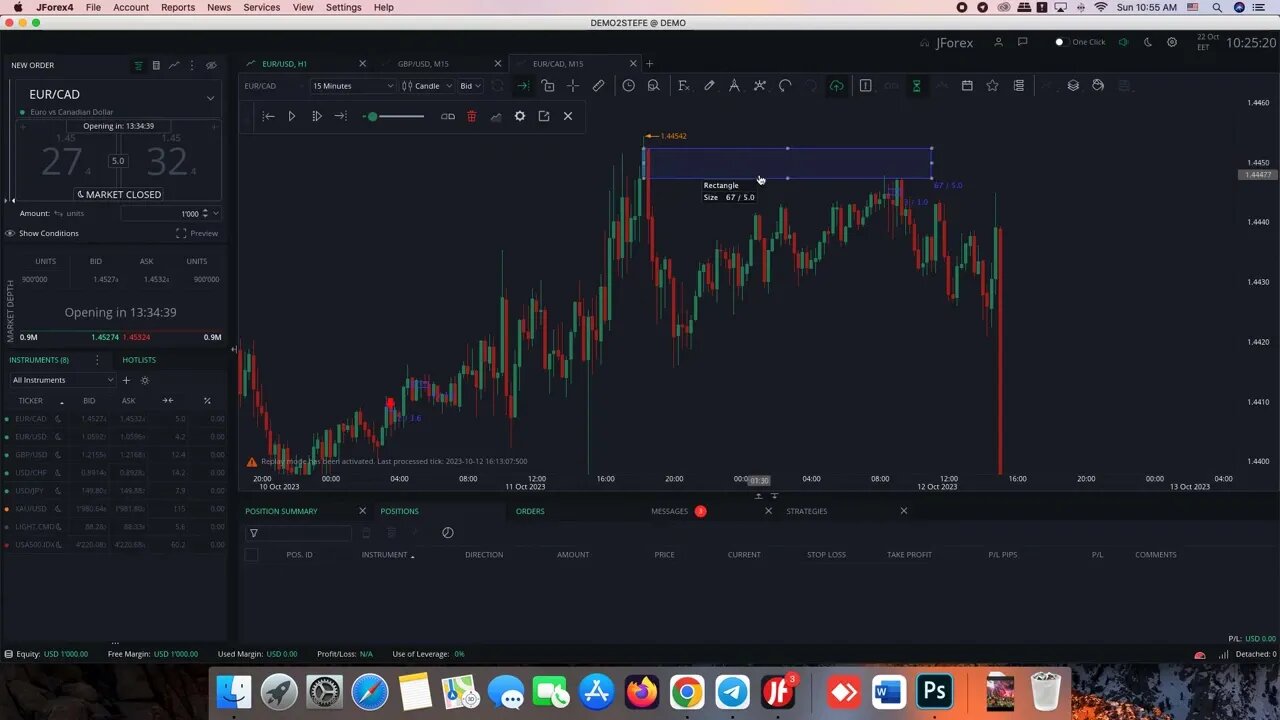Open the calculator icon in New Order panel
This screenshot has width=1280, height=720.
[x=156, y=65]
